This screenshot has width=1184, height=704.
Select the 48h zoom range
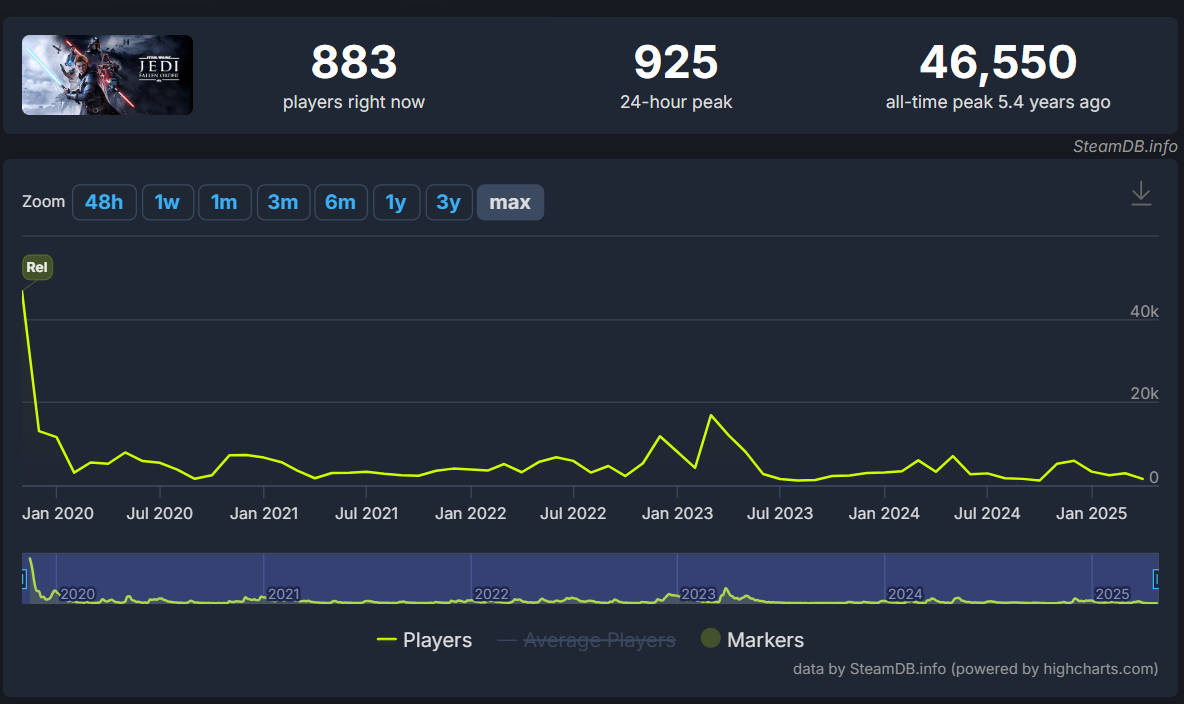tap(104, 202)
